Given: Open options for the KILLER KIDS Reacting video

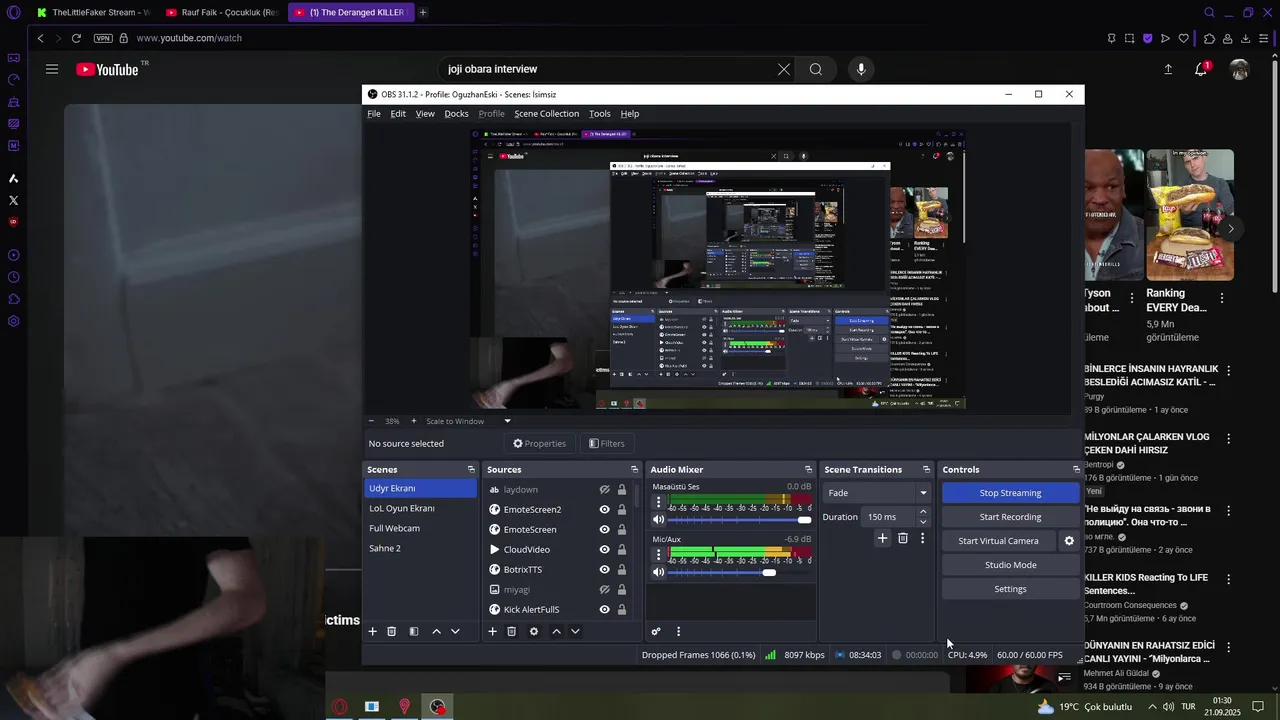Looking at the screenshot, I should click(x=1229, y=579).
